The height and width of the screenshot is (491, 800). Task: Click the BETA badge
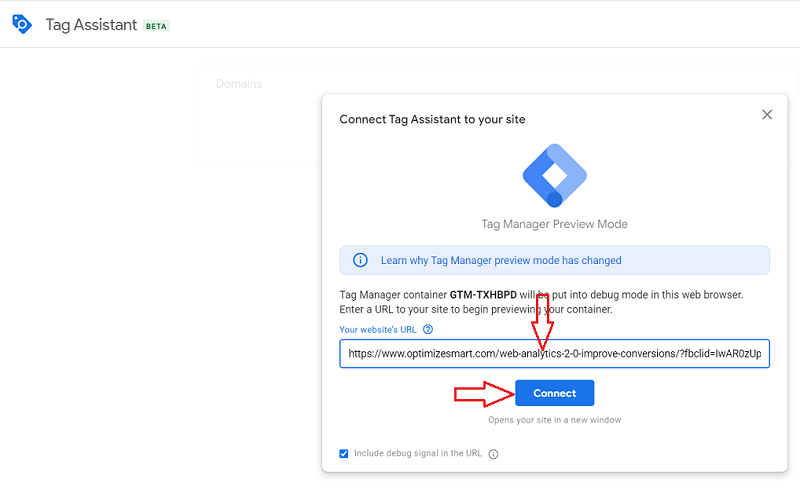click(156, 26)
